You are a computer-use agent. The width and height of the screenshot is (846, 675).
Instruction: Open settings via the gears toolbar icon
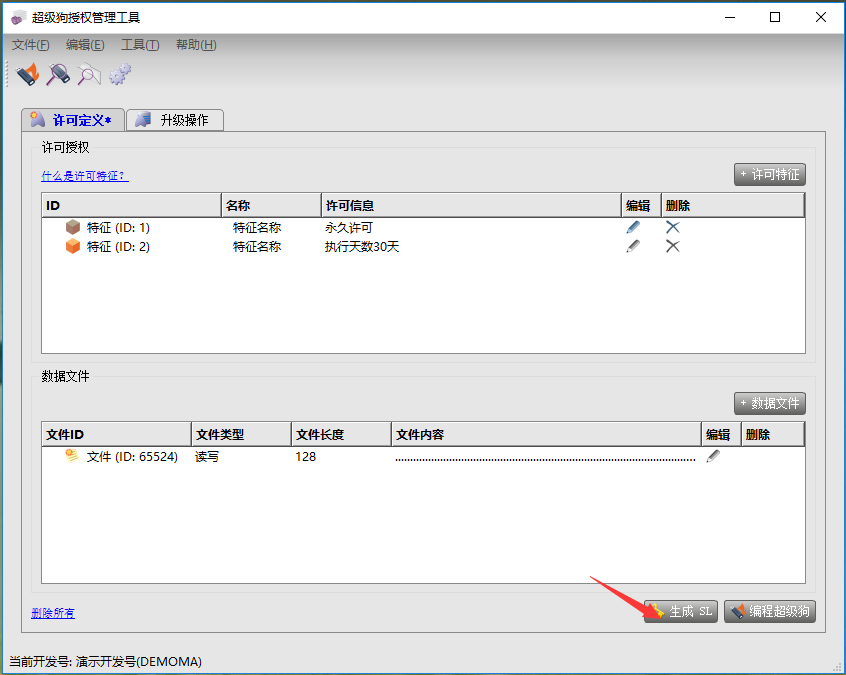click(120, 74)
